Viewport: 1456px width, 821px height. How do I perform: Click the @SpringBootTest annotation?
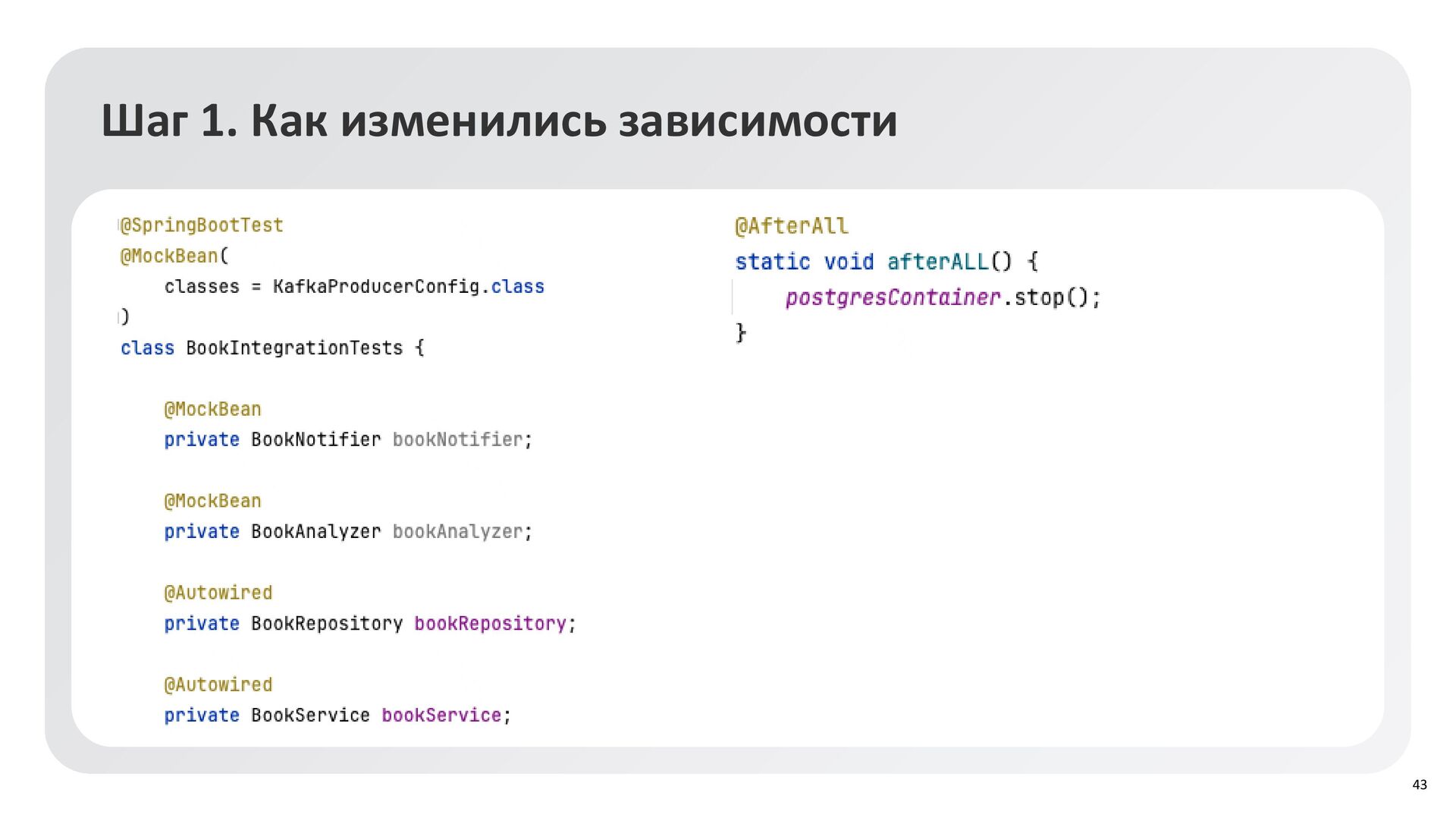(x=202, y=225)
